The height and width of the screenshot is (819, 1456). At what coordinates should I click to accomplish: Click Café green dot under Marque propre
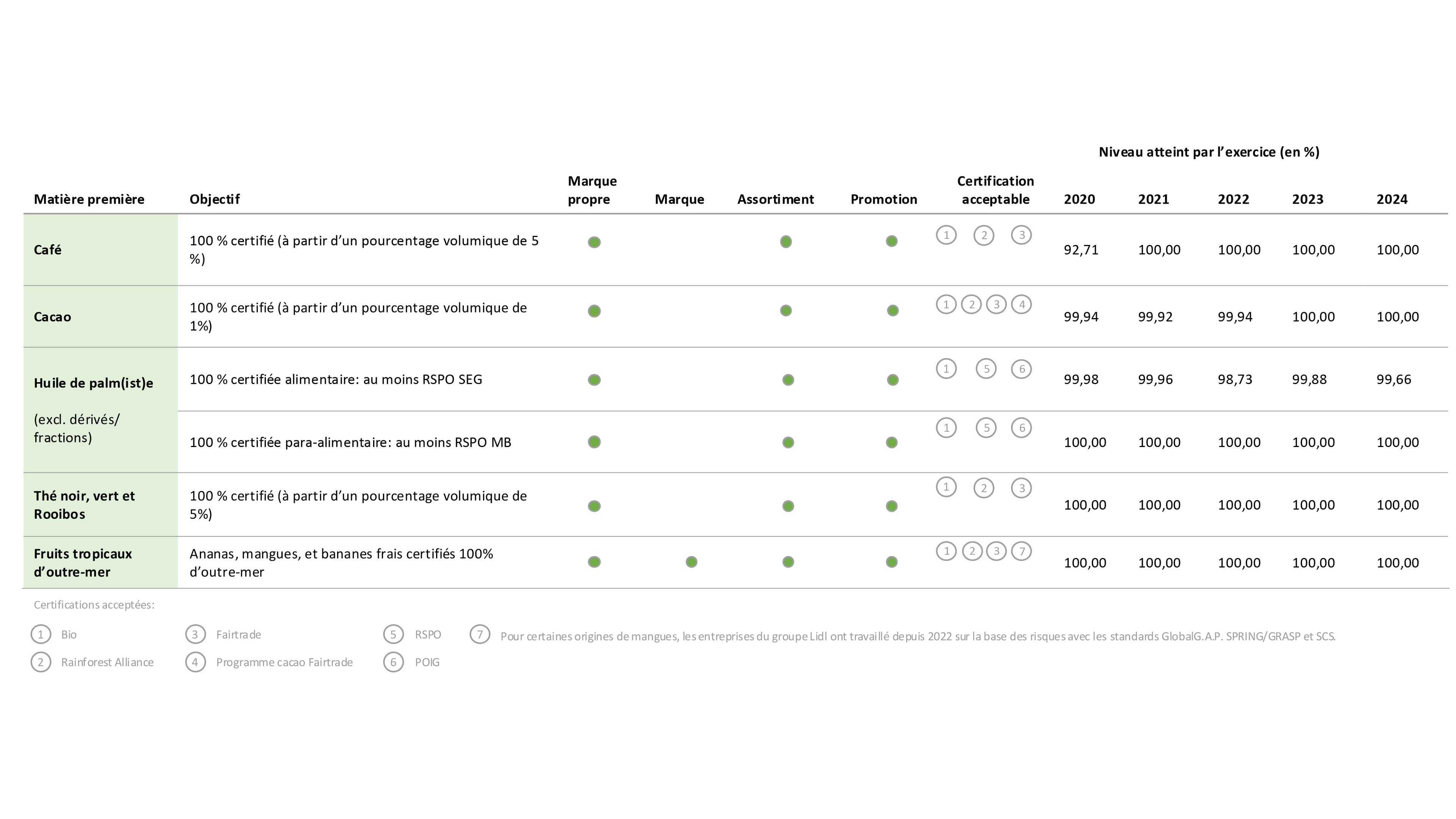(594, 242)
